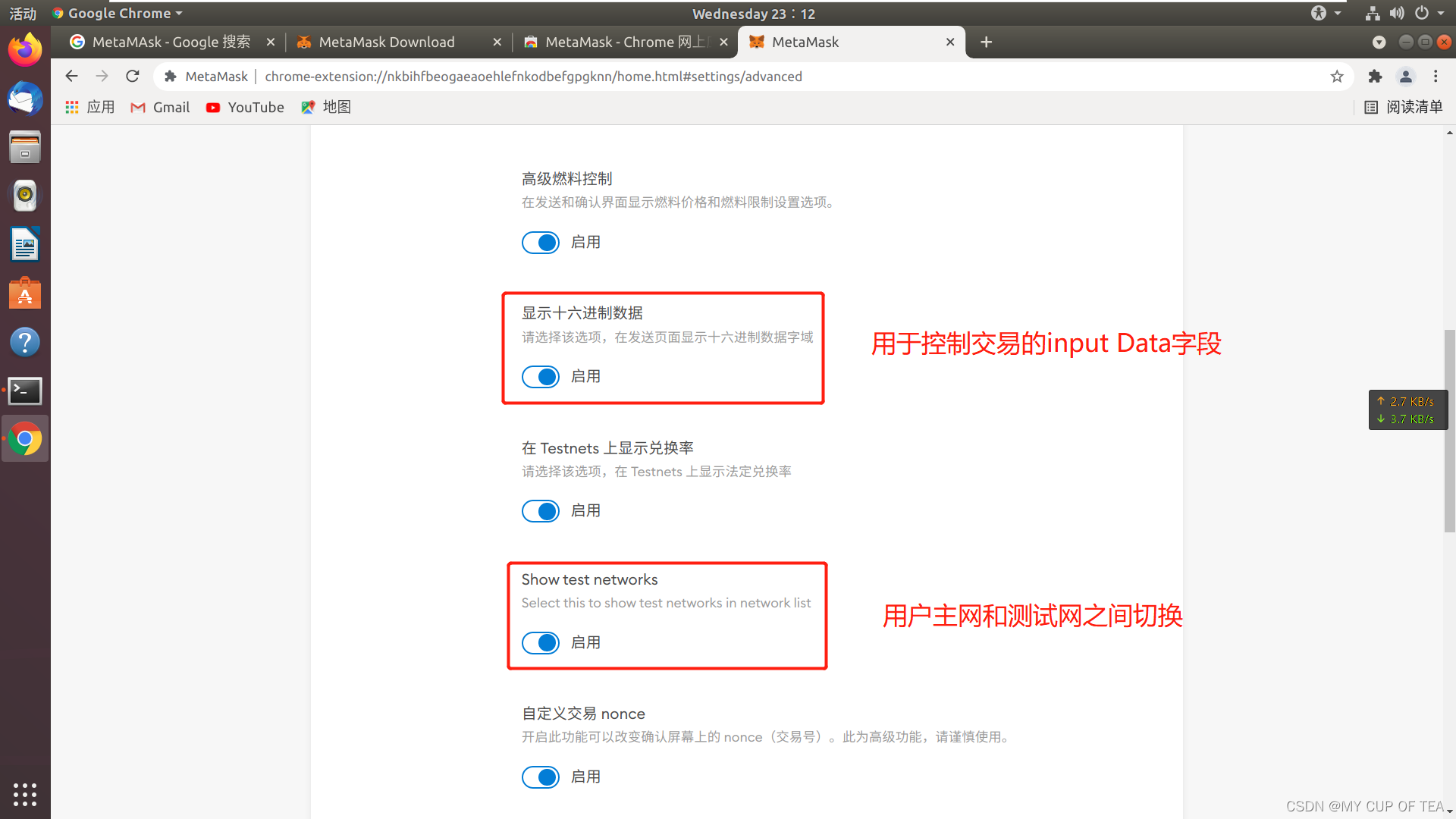Switch to MetaMAsk Google 搜索 tab
The image size is (1456, 819).
[171, 42]
